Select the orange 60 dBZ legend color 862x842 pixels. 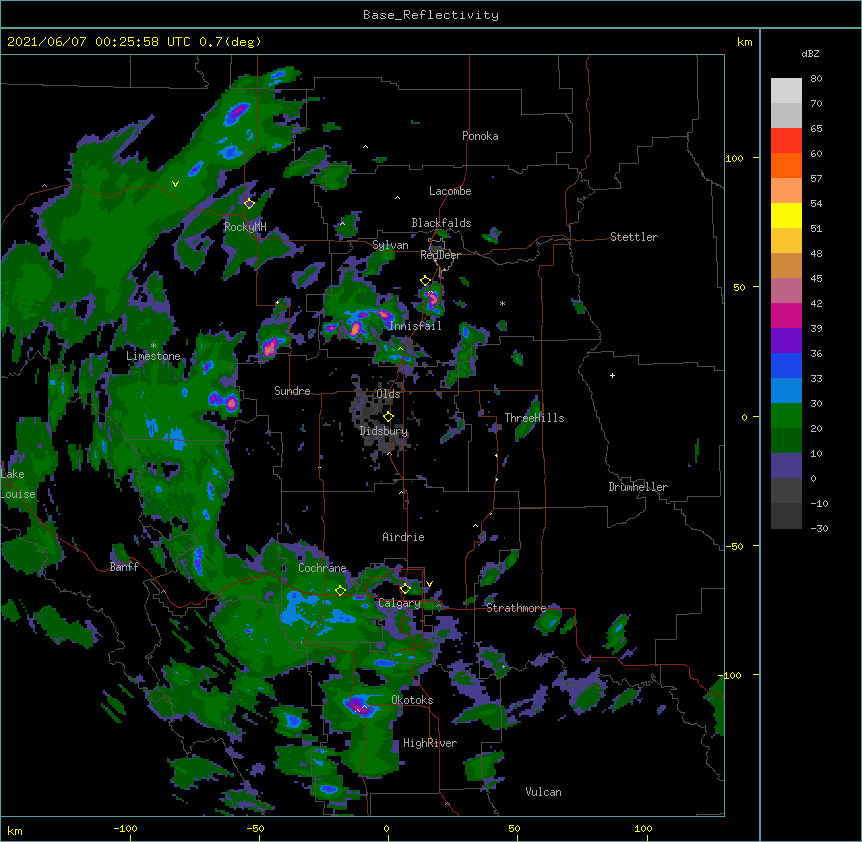tap(786, 165)
